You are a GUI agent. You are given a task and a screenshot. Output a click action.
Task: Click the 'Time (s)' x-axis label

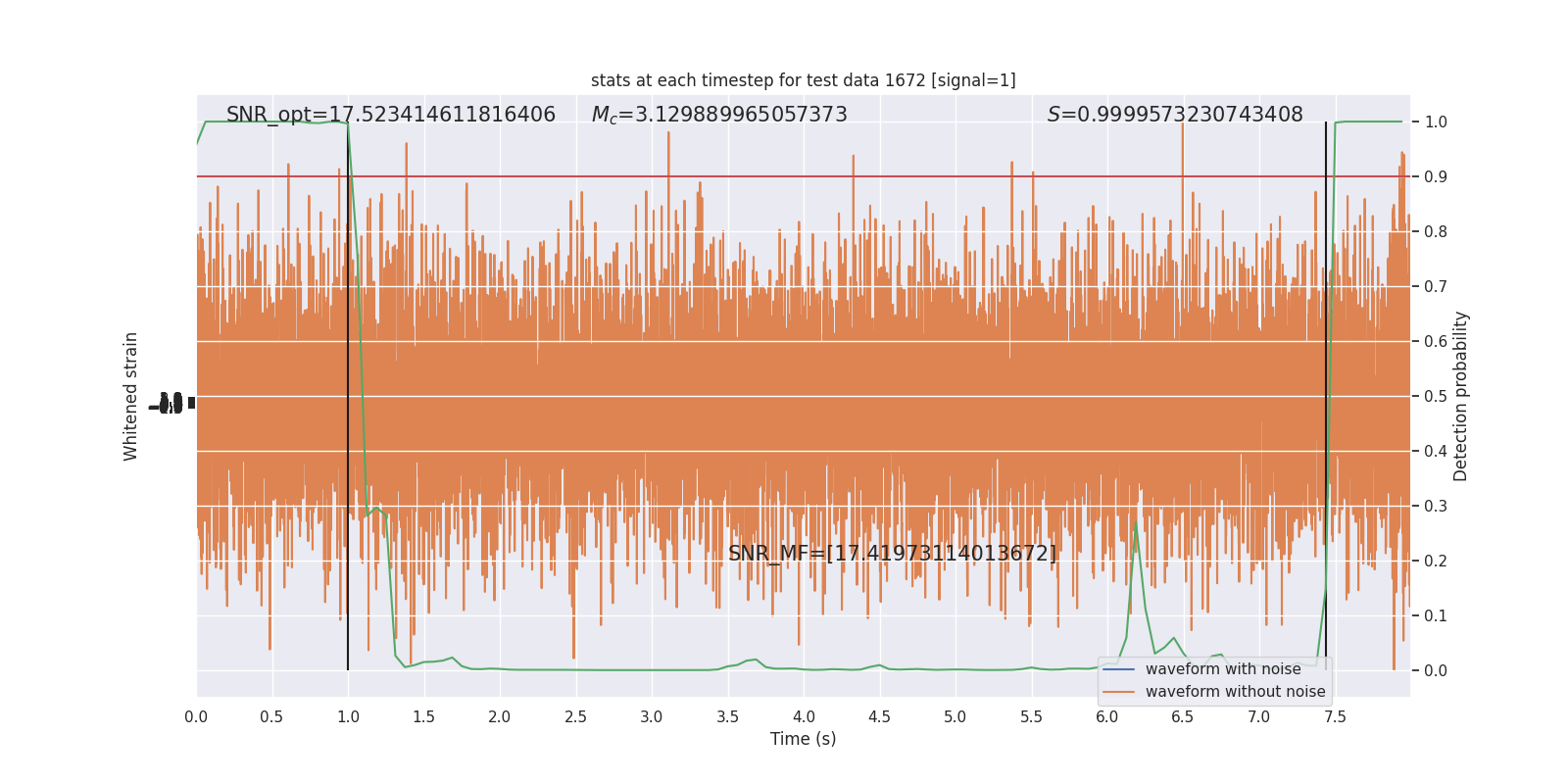pyautogui.click(x=803, y=739)
